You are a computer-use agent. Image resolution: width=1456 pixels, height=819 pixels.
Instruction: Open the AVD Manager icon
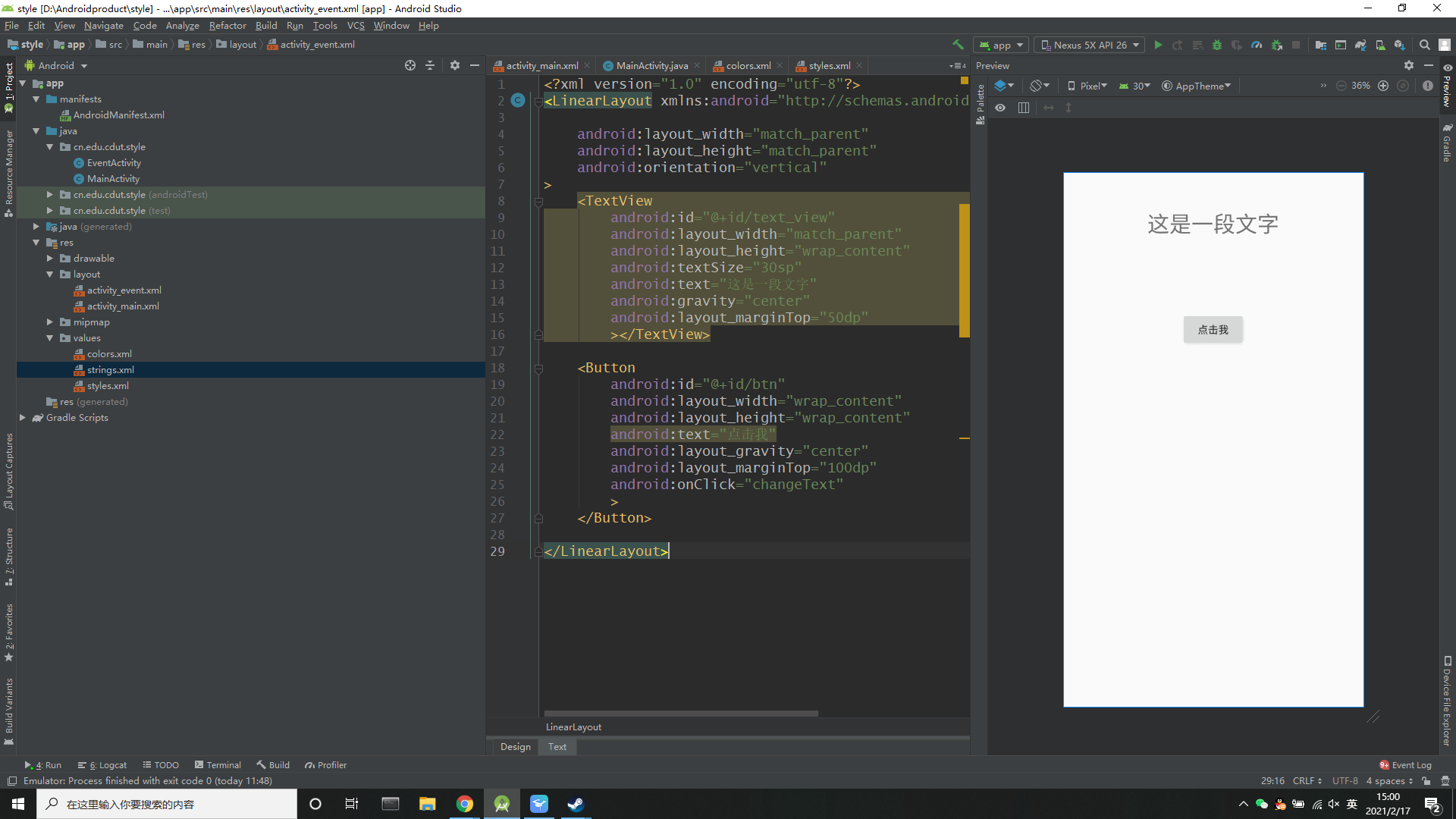[x=1380, y=45]
